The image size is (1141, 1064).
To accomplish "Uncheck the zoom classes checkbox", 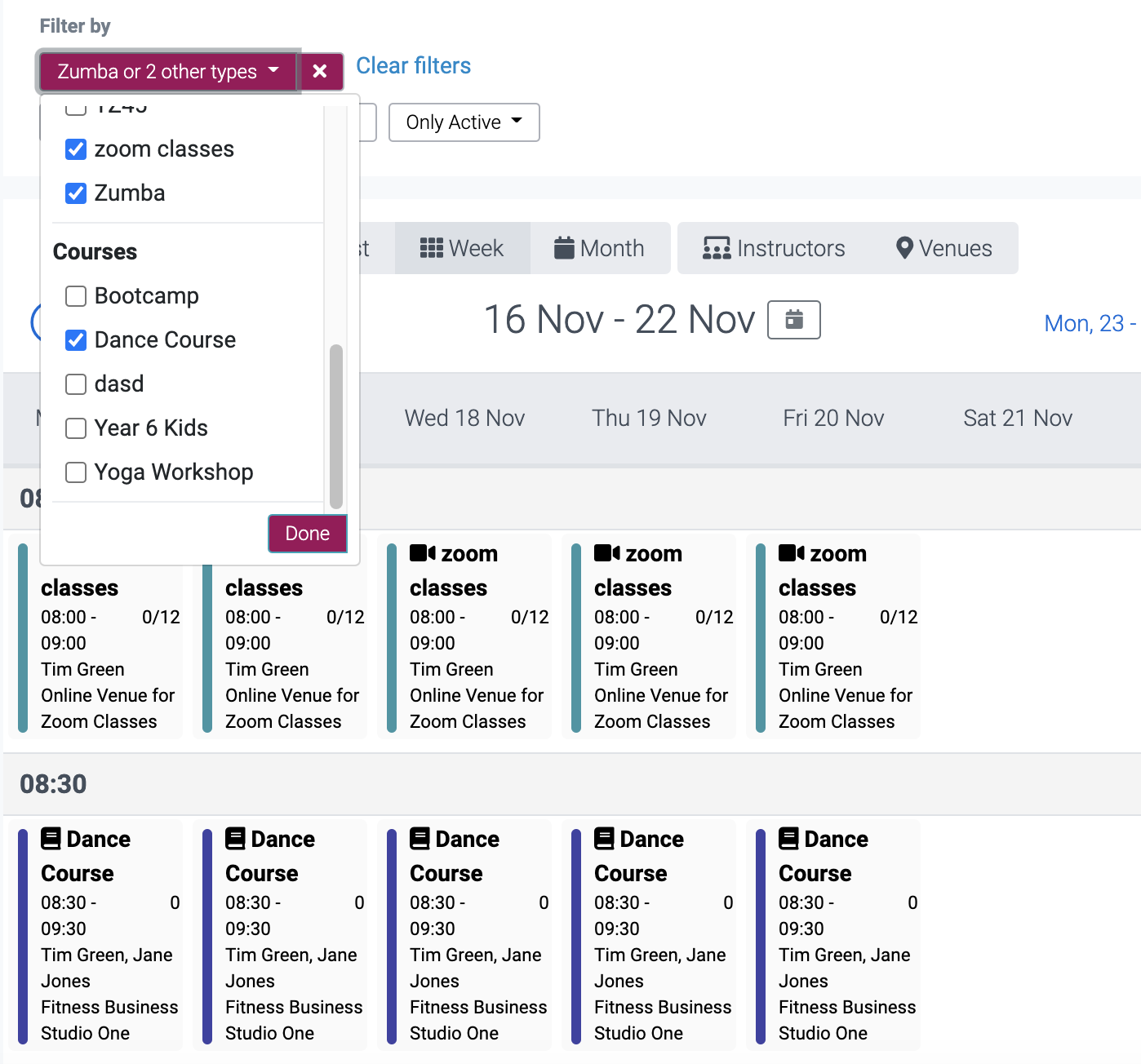I will [76, 149].
